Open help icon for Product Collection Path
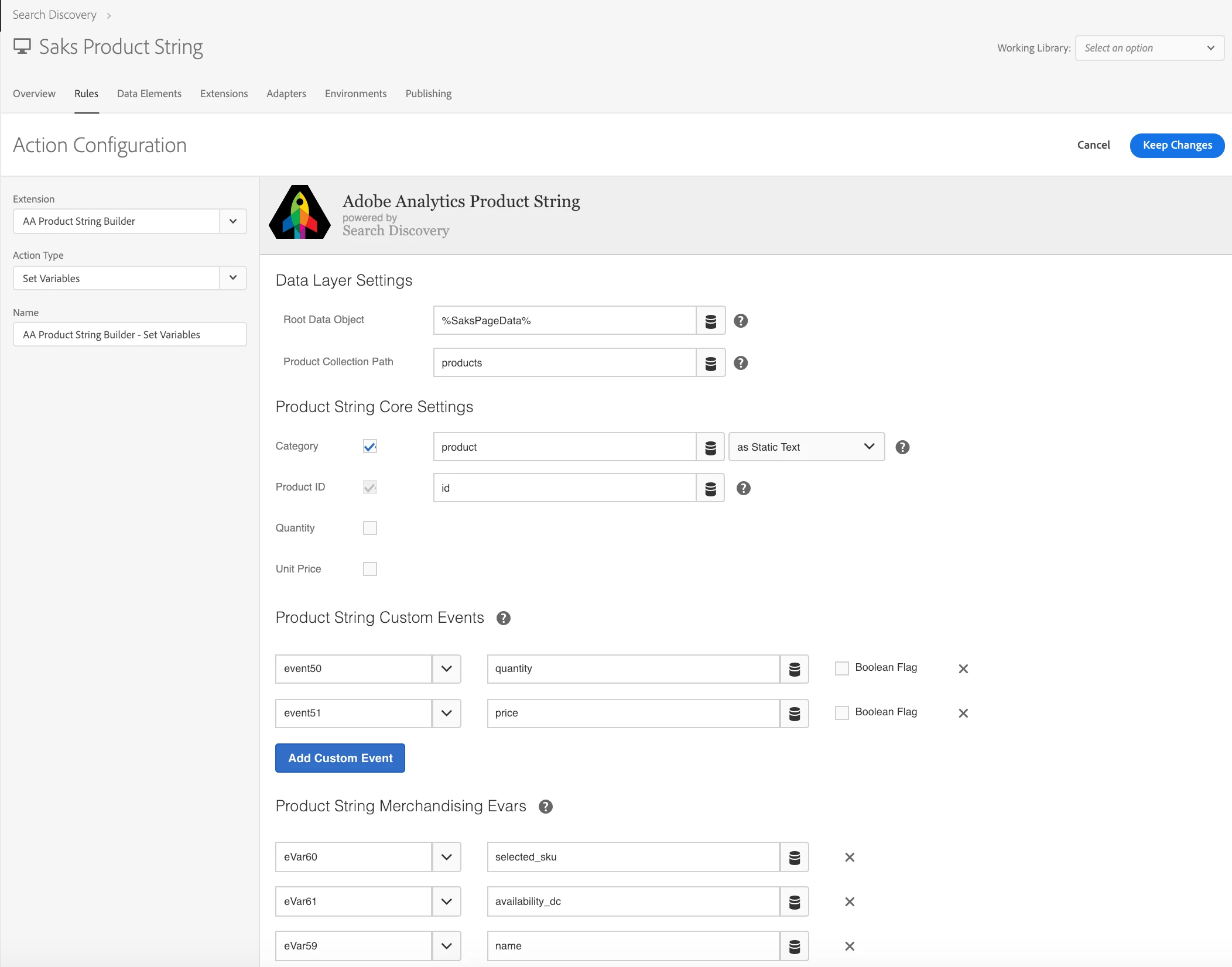 coord(741,363)
